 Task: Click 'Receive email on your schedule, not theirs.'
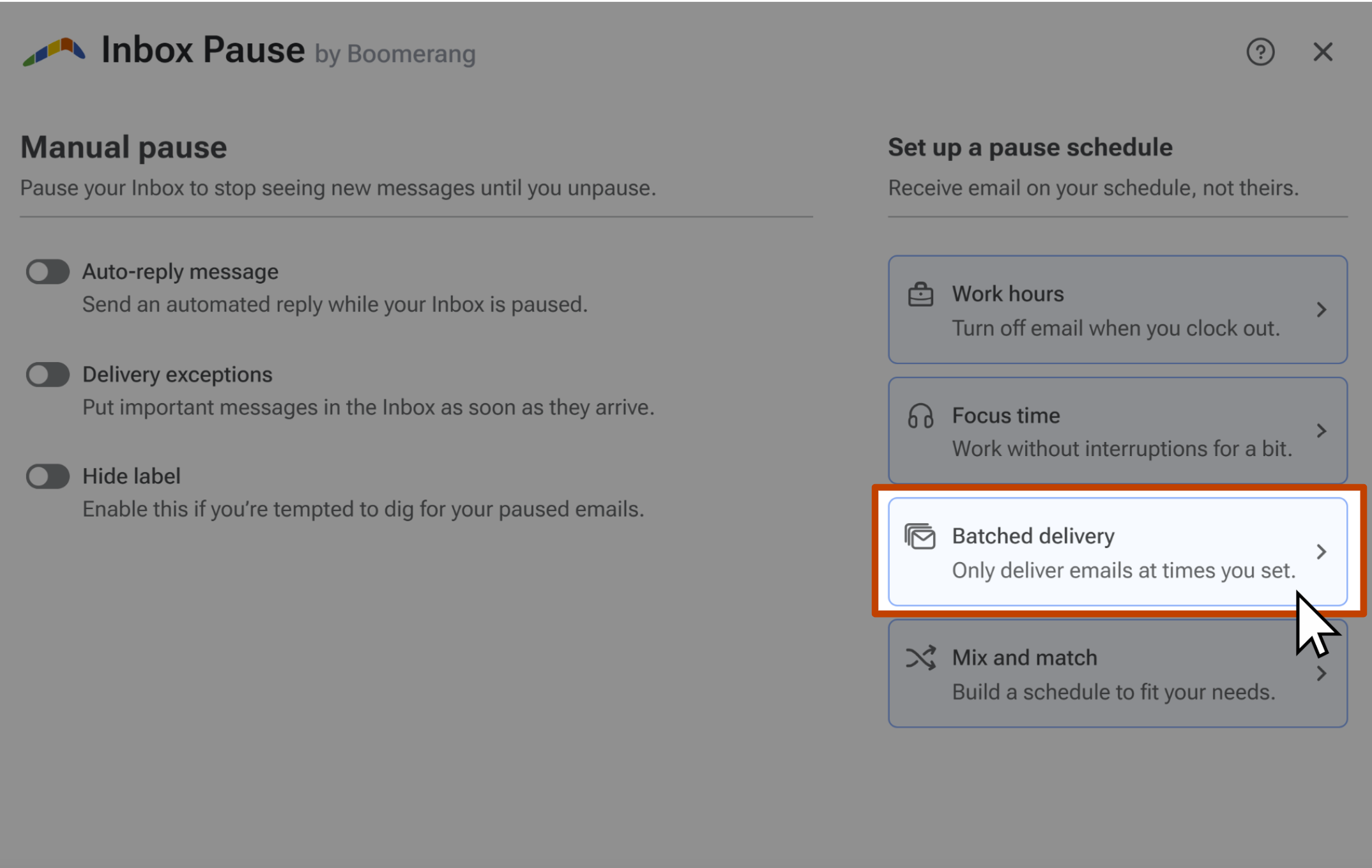[1094, 188]
